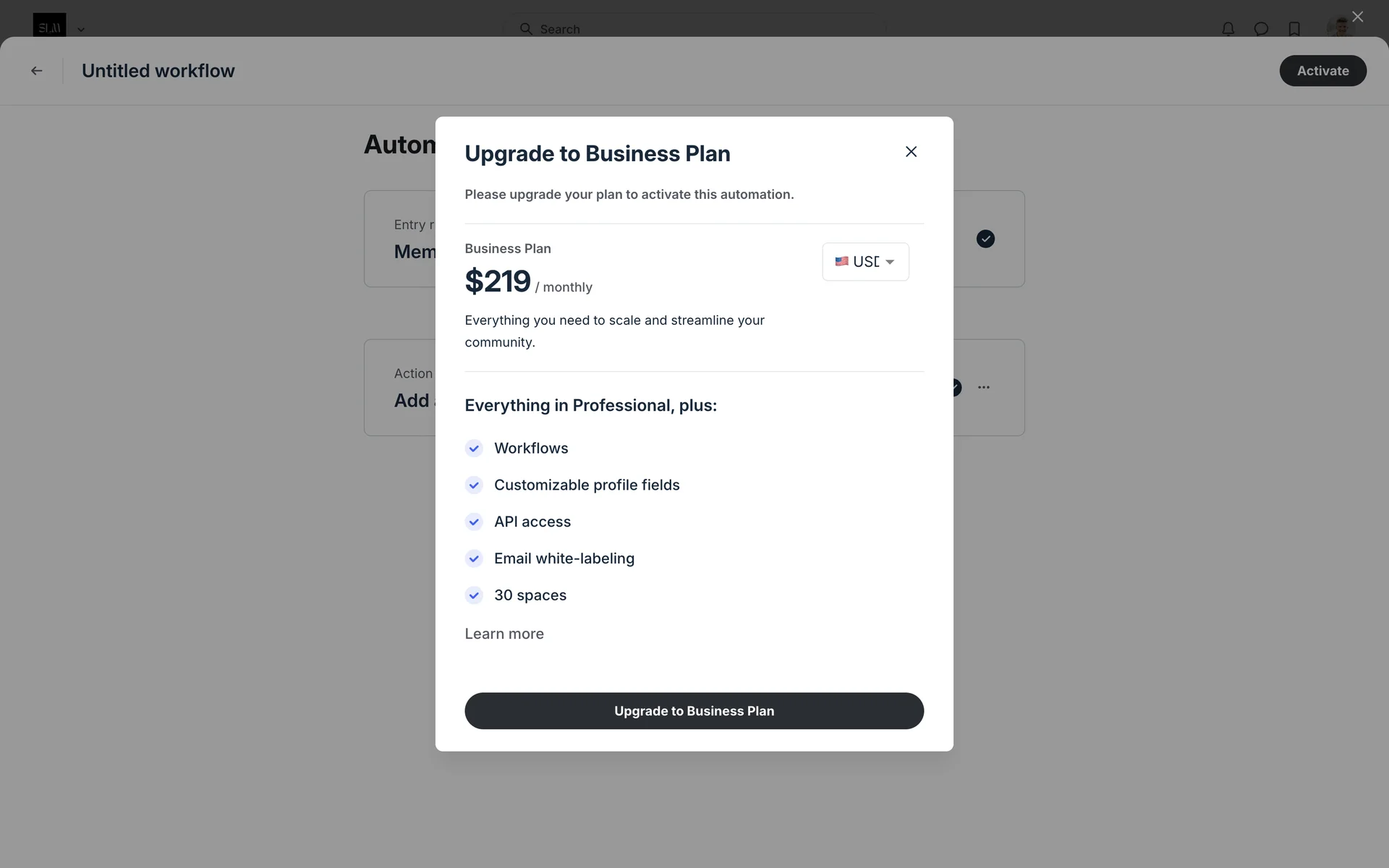Click the Activate workflow button
The image size is (1389, 868).
point(1322,71)
